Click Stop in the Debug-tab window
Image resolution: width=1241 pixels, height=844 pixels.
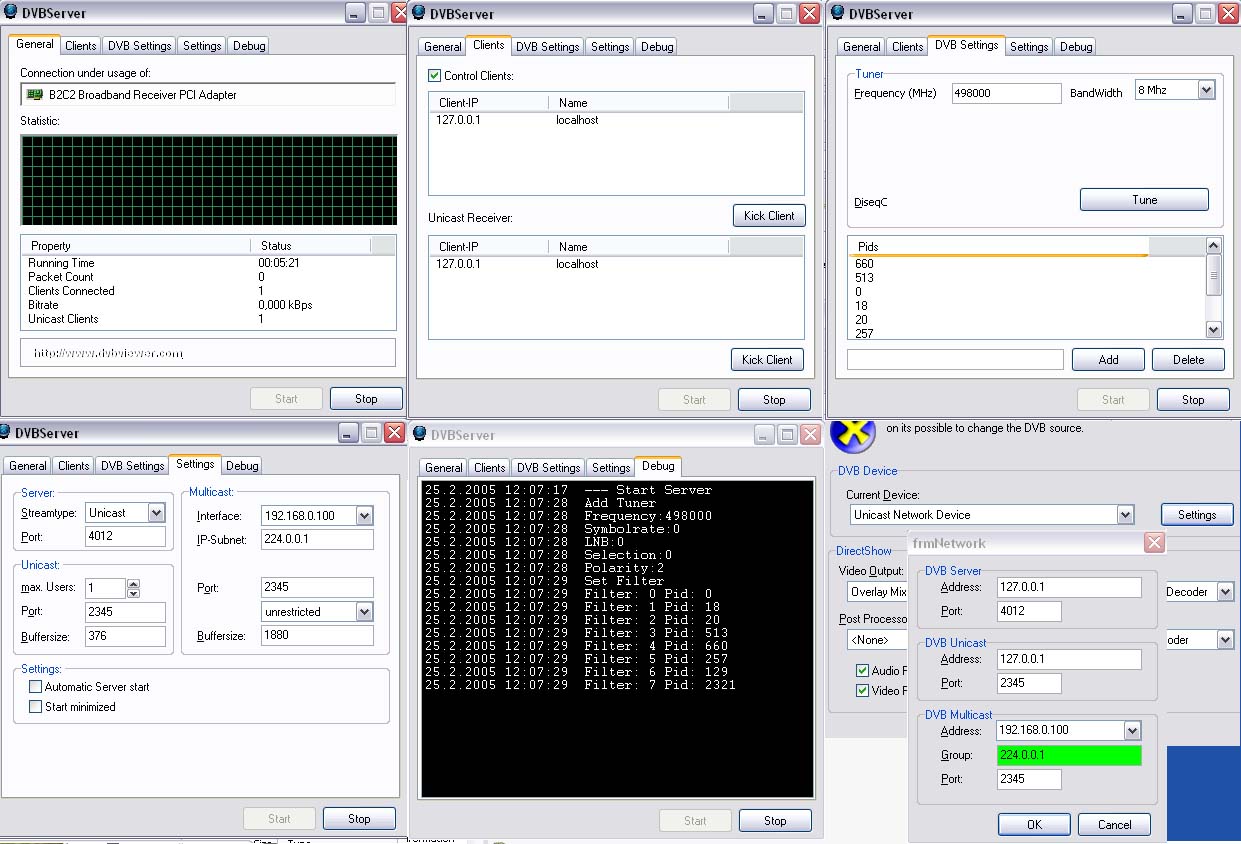[775, 821]
